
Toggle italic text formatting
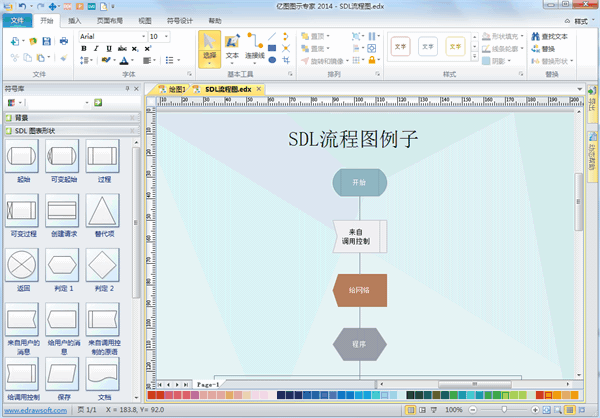pos(97,50)
